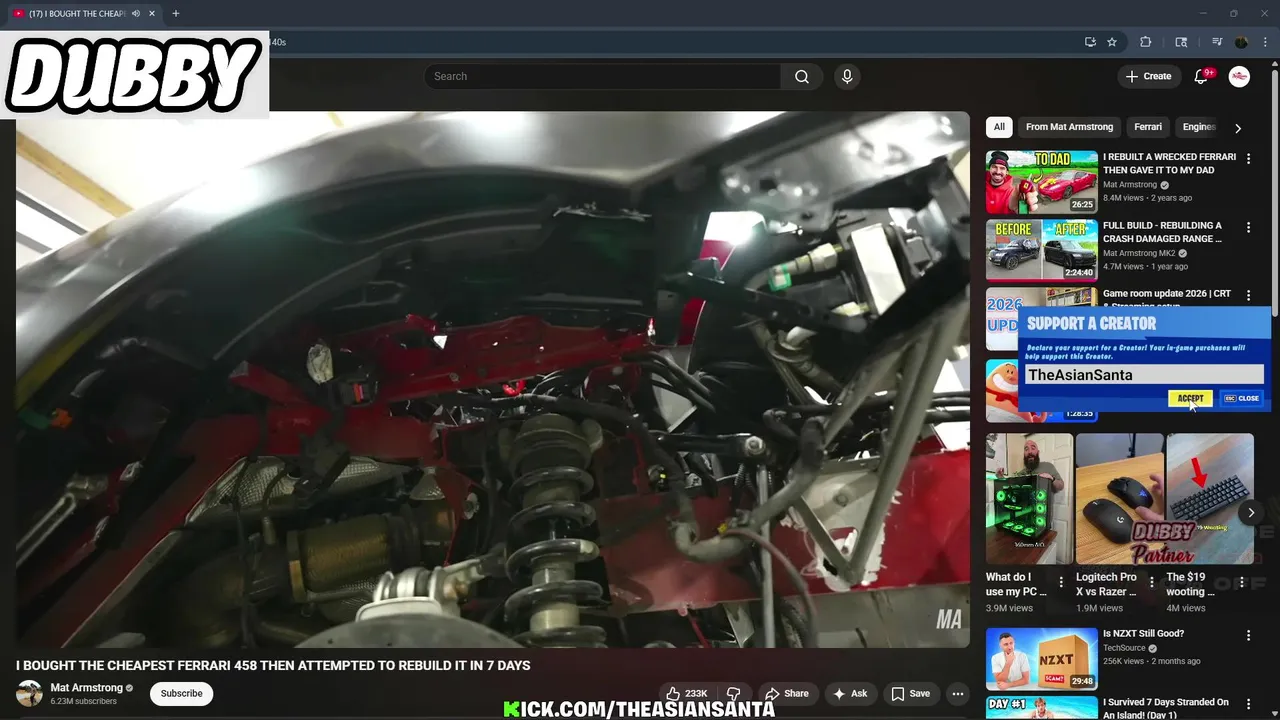Screen dimensions: 1280x720
Task: Open FULL BUILD Range Rover thumbnail
Action: (x=1041, y=250)
